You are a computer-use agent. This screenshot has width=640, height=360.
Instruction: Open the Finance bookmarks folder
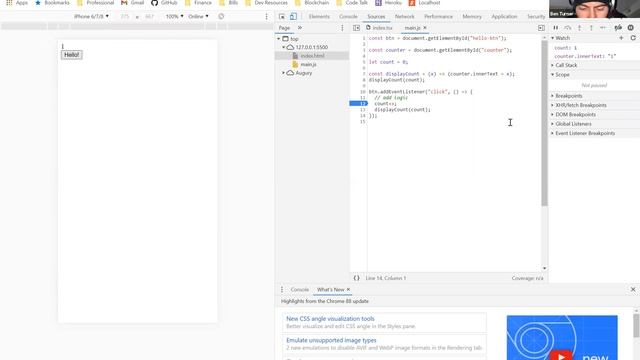pyautogui.click(x=198, y=3)
